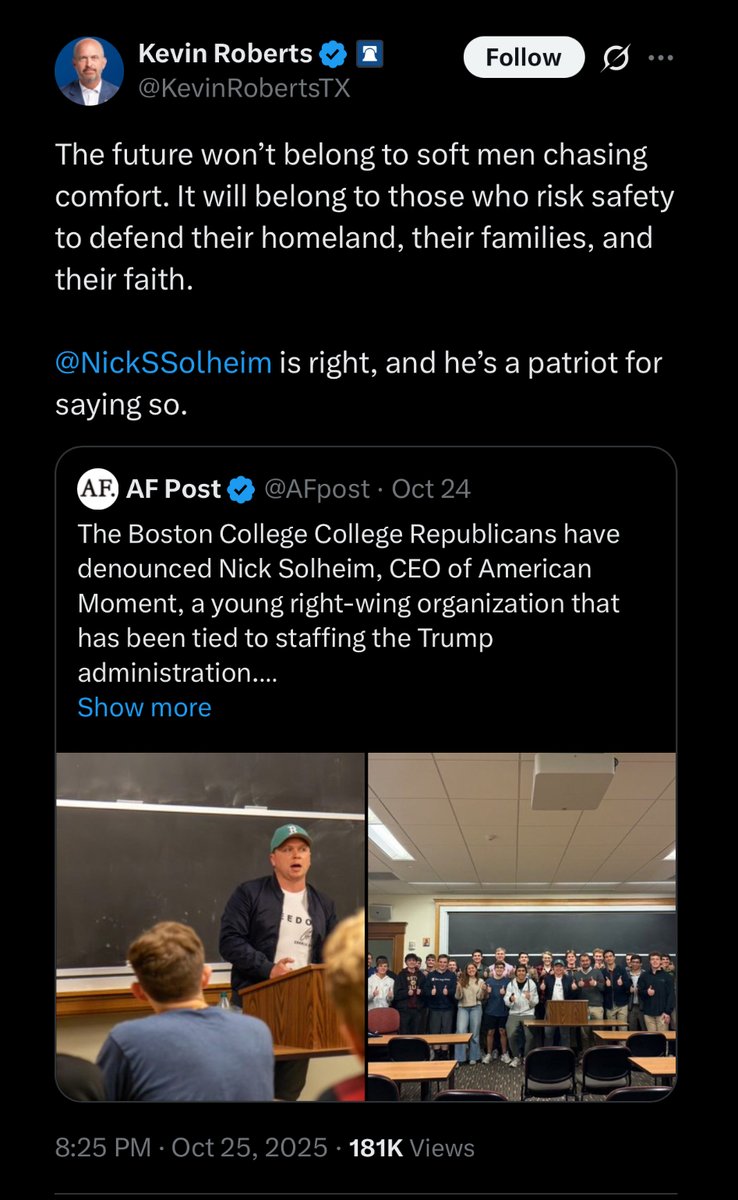Expand quoted post with Show more
738x1200 pixels.
pos(144,707)
